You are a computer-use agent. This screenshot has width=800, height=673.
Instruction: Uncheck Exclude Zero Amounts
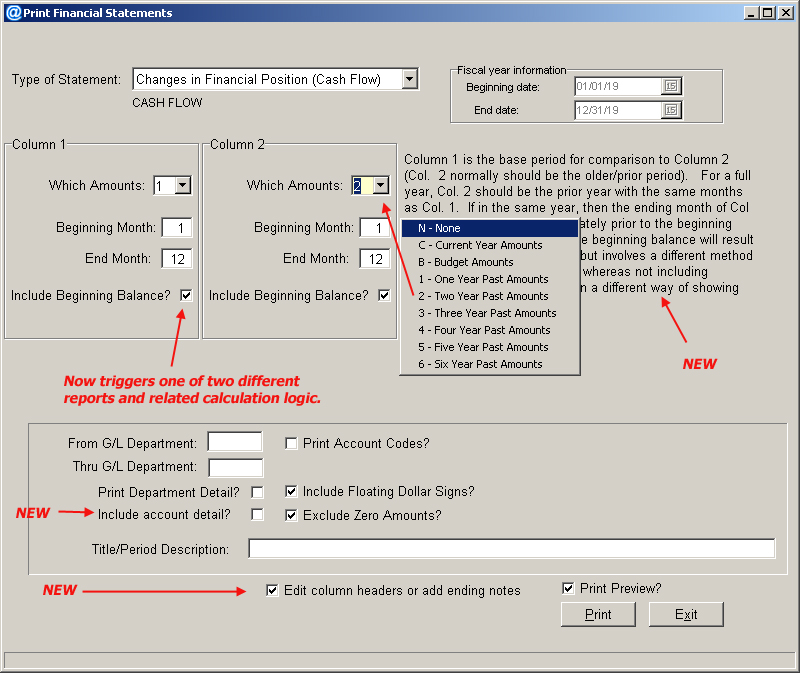291,515
